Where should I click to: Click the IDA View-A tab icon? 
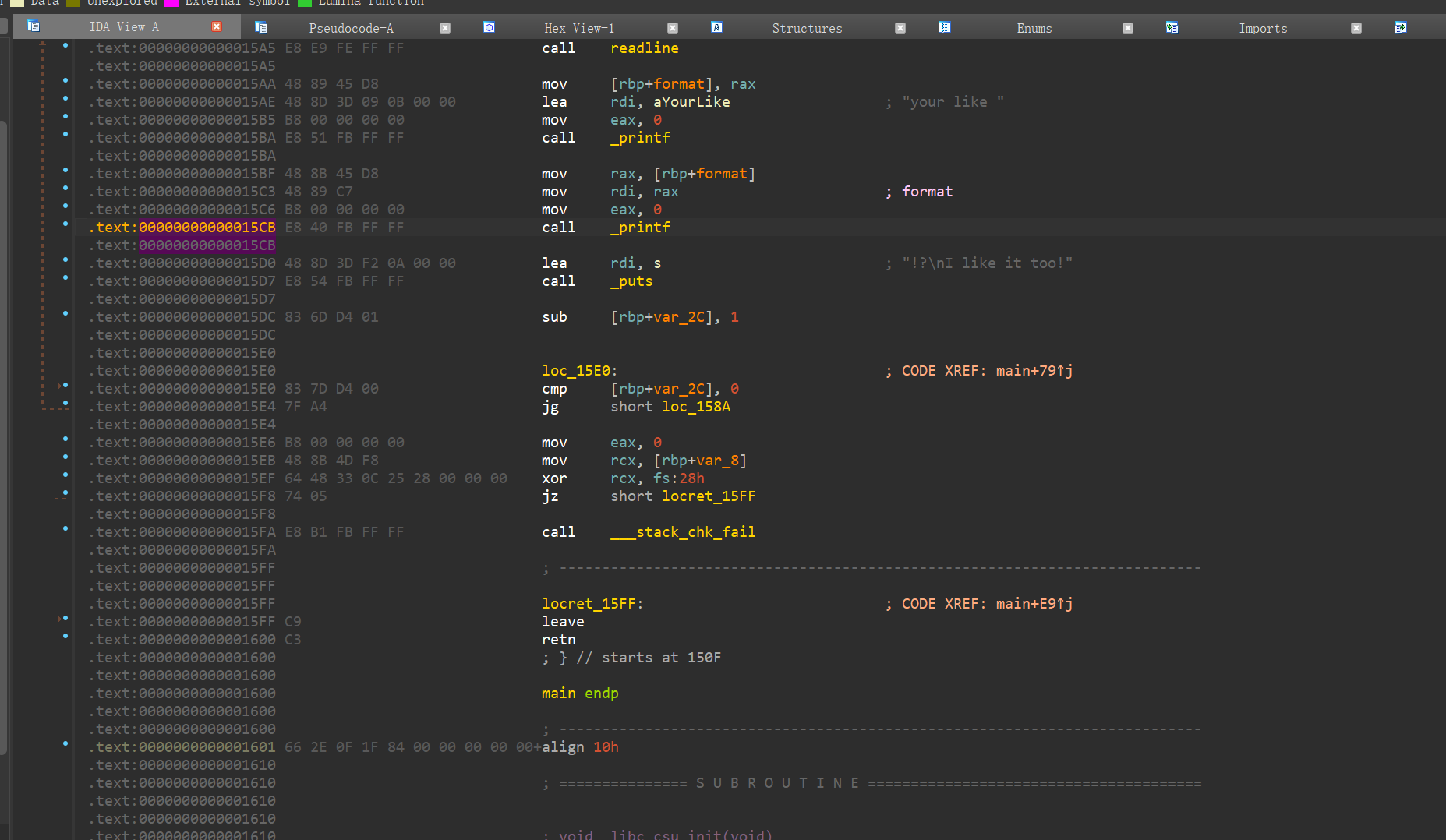point(34,26)
